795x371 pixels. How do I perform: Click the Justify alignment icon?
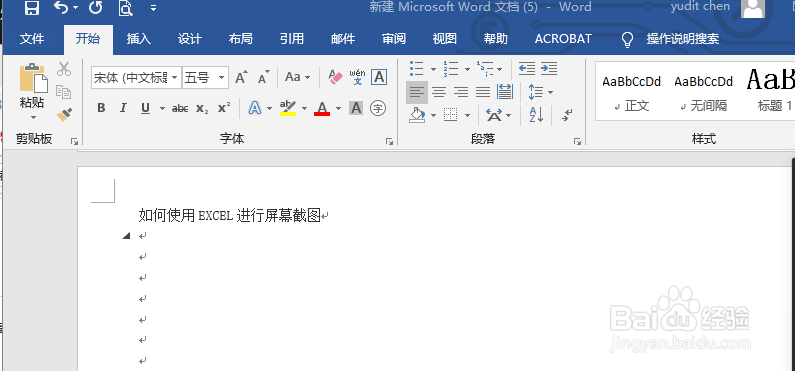(483, 92)
